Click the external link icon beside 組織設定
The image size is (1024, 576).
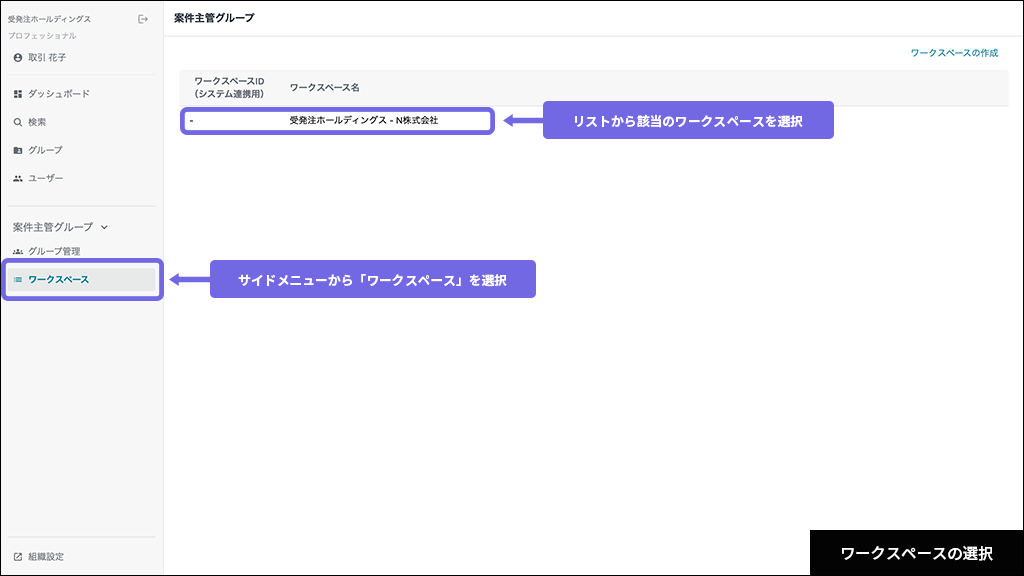18,557
